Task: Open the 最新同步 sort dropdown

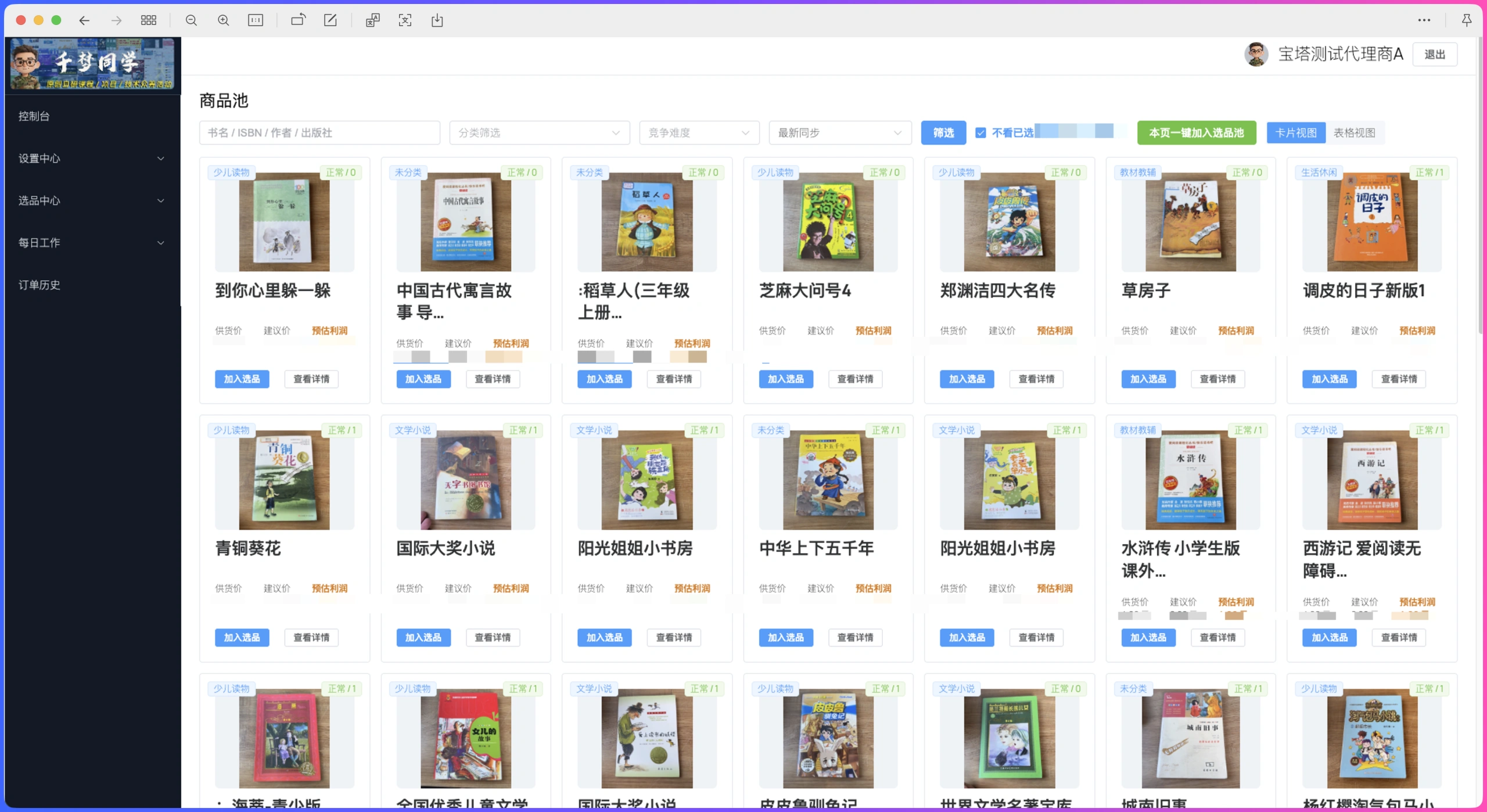Action: [840, 133]
